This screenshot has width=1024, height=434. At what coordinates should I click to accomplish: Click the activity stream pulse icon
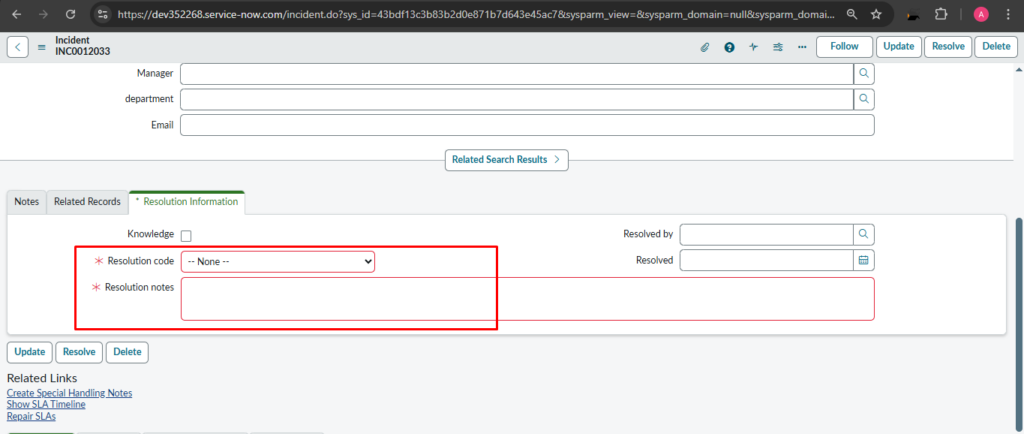[753, 47]
